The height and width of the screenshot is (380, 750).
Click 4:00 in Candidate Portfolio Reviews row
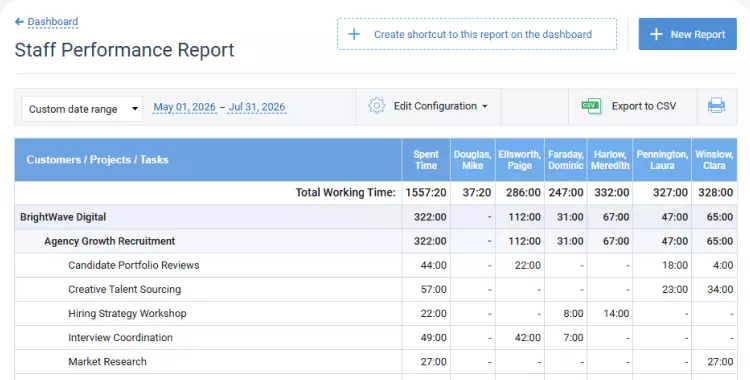723,265
